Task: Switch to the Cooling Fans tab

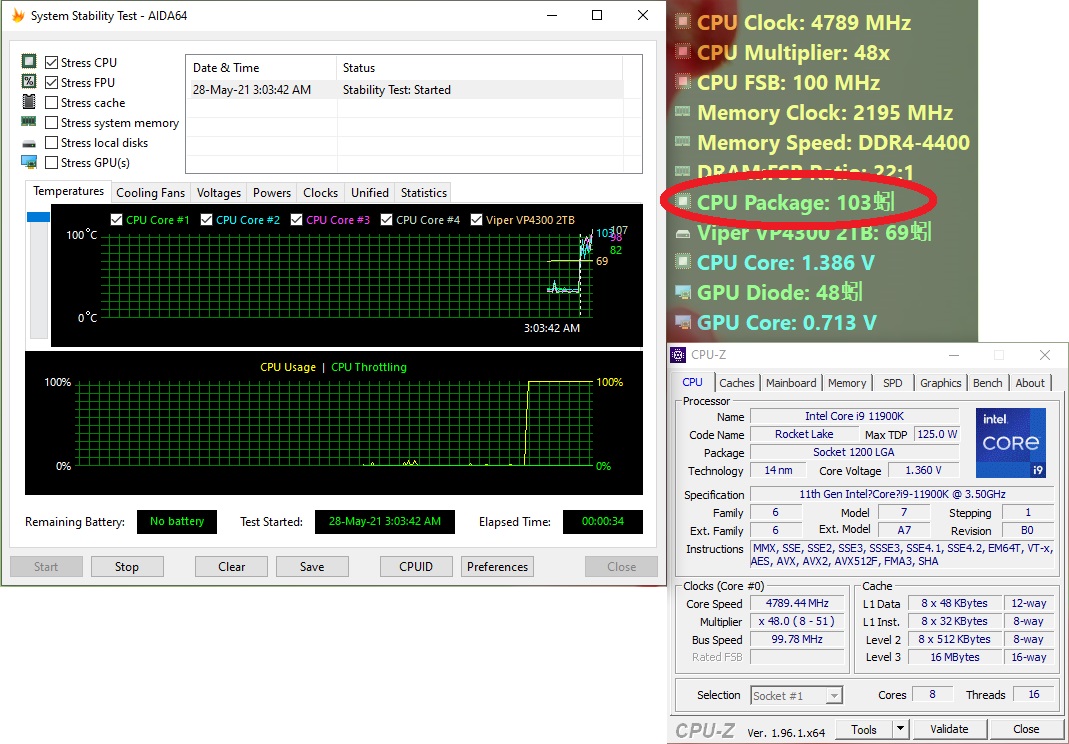Action: [x=151, y=193]
